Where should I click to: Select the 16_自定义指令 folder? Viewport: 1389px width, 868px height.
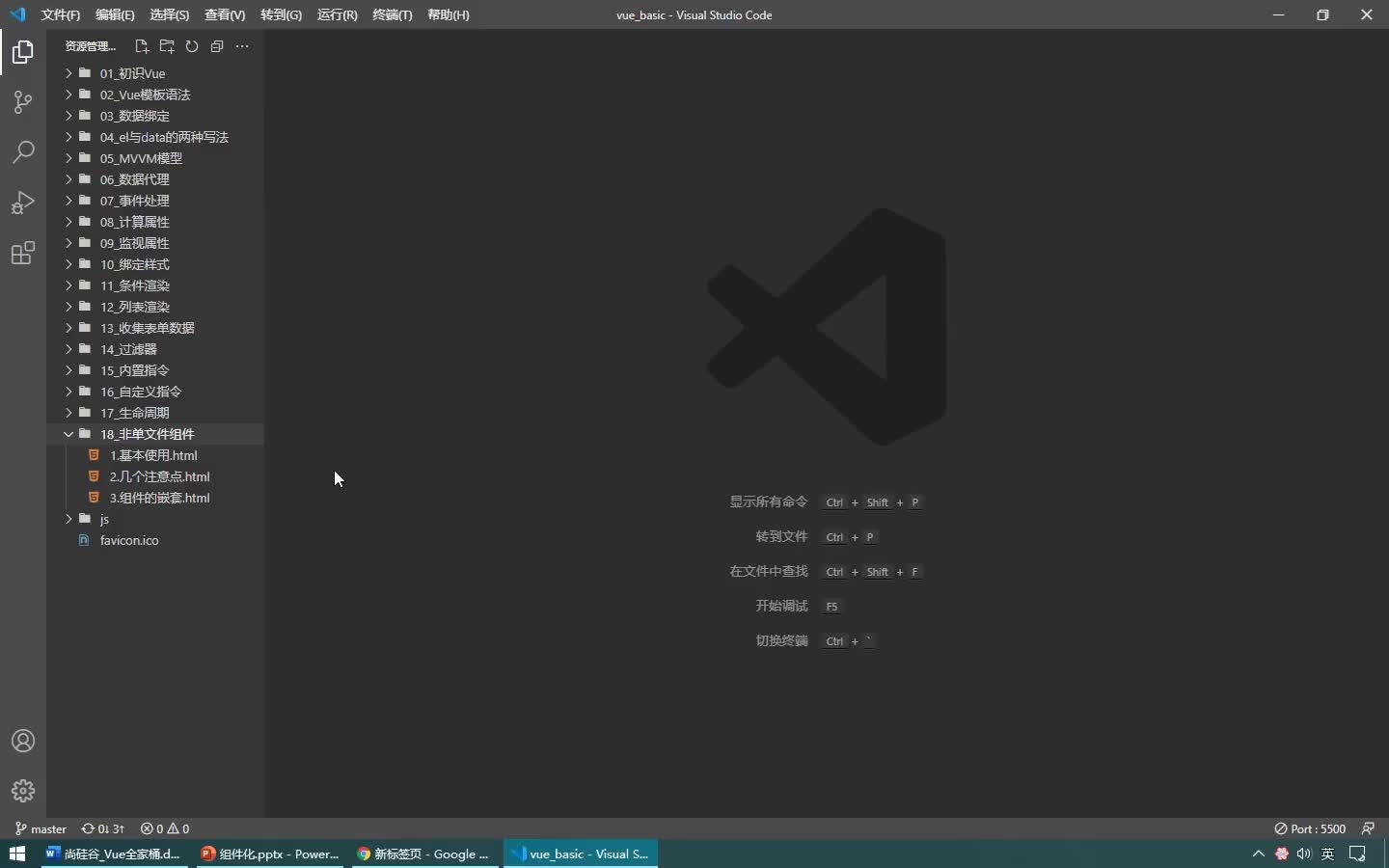[155, 392]
